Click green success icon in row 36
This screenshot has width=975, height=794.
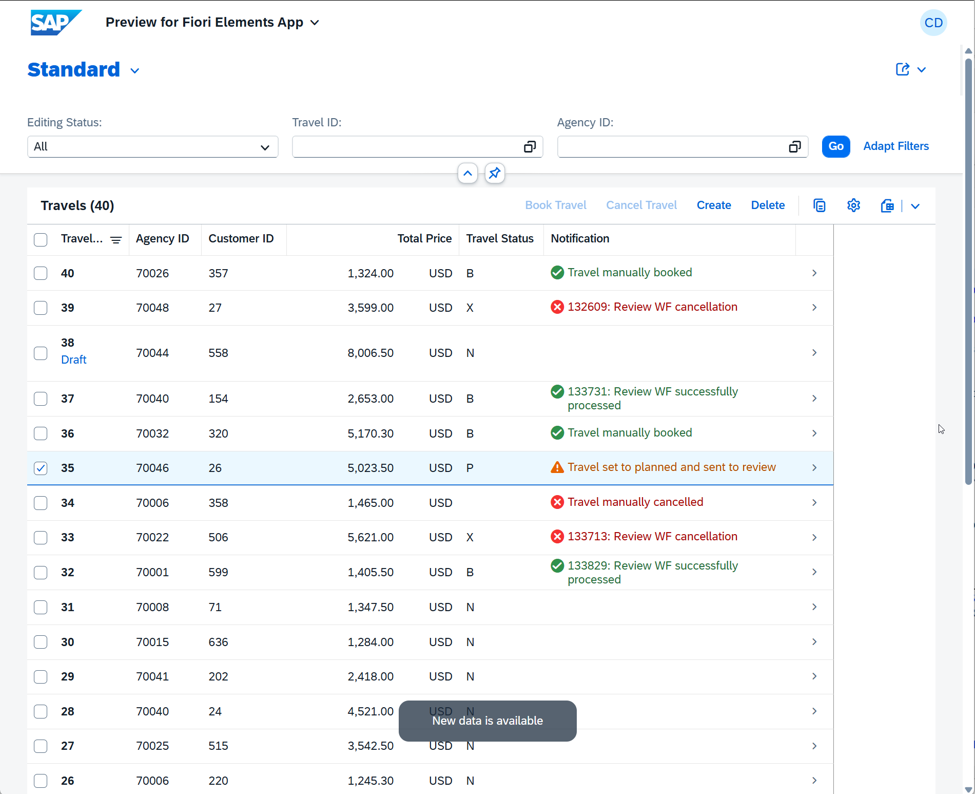pos(557,433)
